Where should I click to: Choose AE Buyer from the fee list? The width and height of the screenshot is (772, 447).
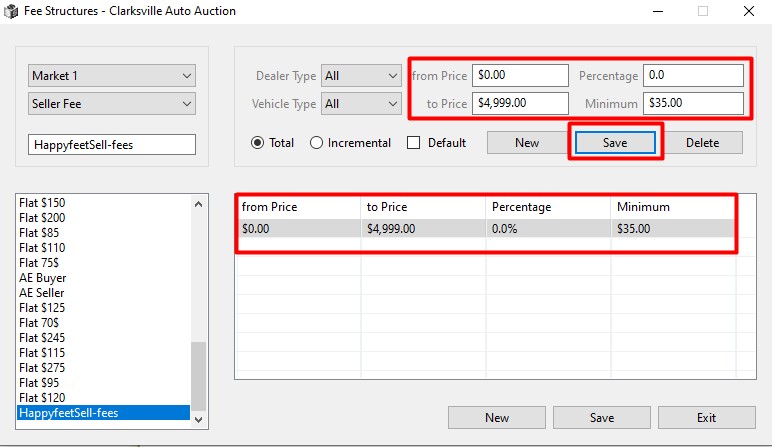pos(43,278)
